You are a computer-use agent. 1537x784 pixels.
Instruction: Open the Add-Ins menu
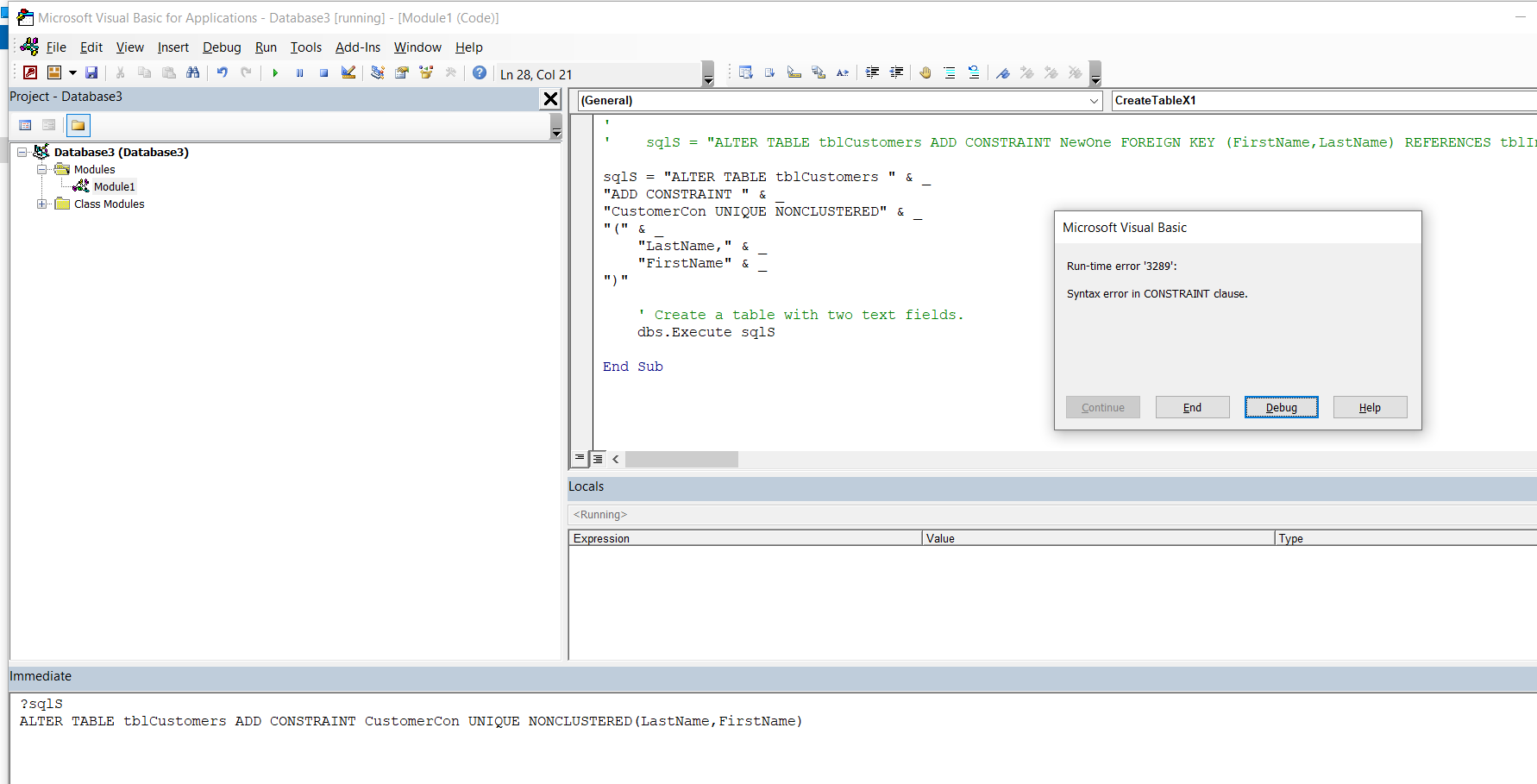tap(357, 47)
